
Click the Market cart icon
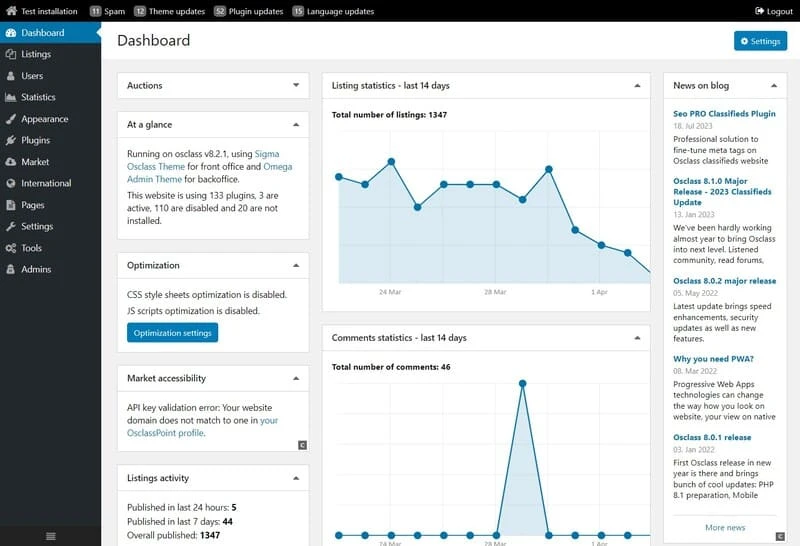(x=10, y=162)
